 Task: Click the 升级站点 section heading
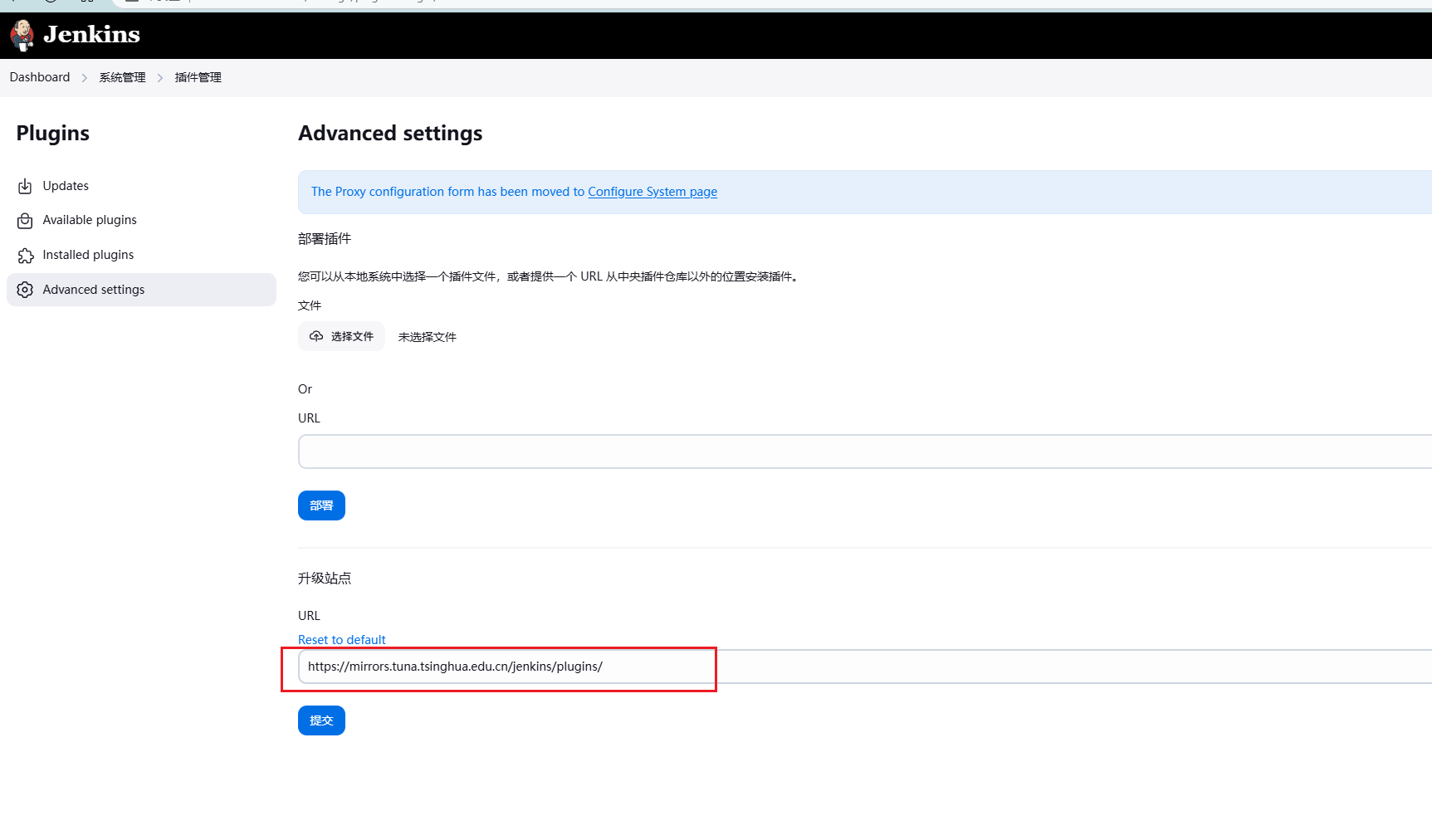325,579
